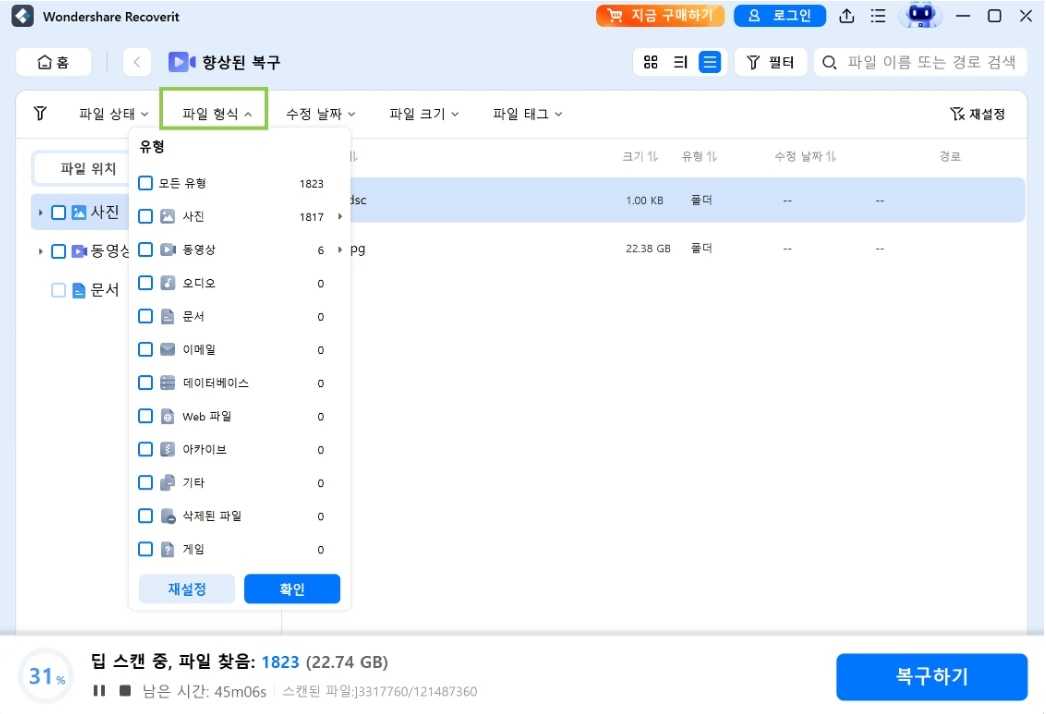
Task: Click the 문서 document icon in the sidebar
Action: [79, 290]
